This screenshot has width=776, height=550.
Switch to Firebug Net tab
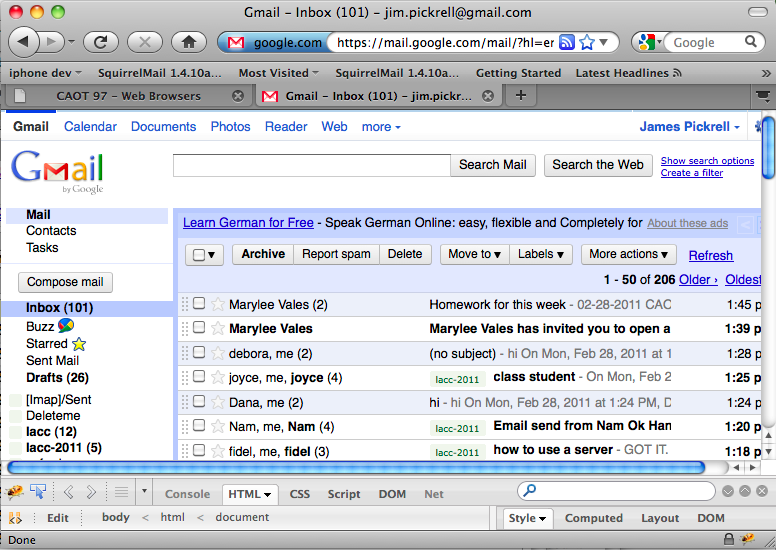coord(434,494)
